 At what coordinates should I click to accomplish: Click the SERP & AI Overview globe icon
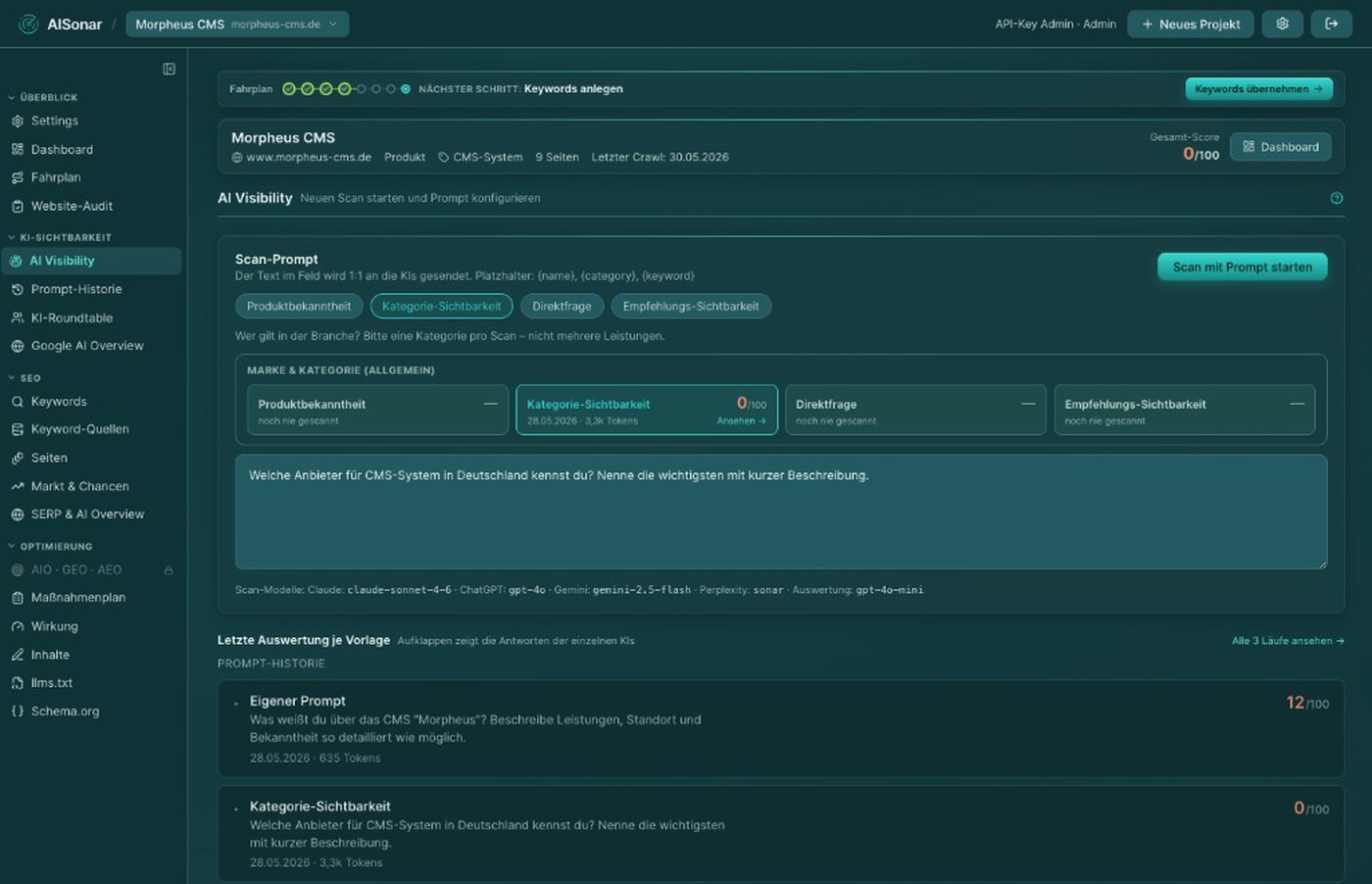(18, 514)
